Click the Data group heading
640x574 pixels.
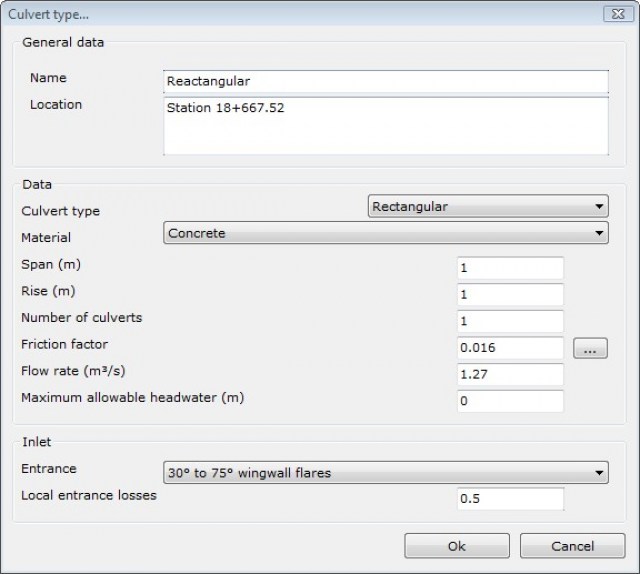point(37,184)
